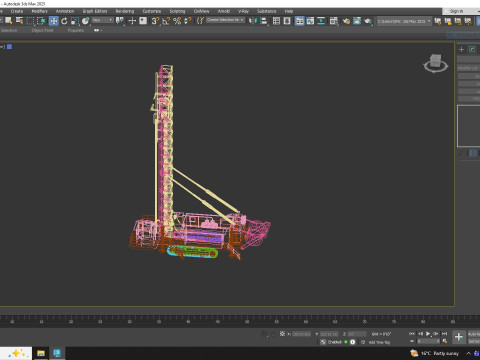Click Render Production teapot icon

click(x=368, y=21)
